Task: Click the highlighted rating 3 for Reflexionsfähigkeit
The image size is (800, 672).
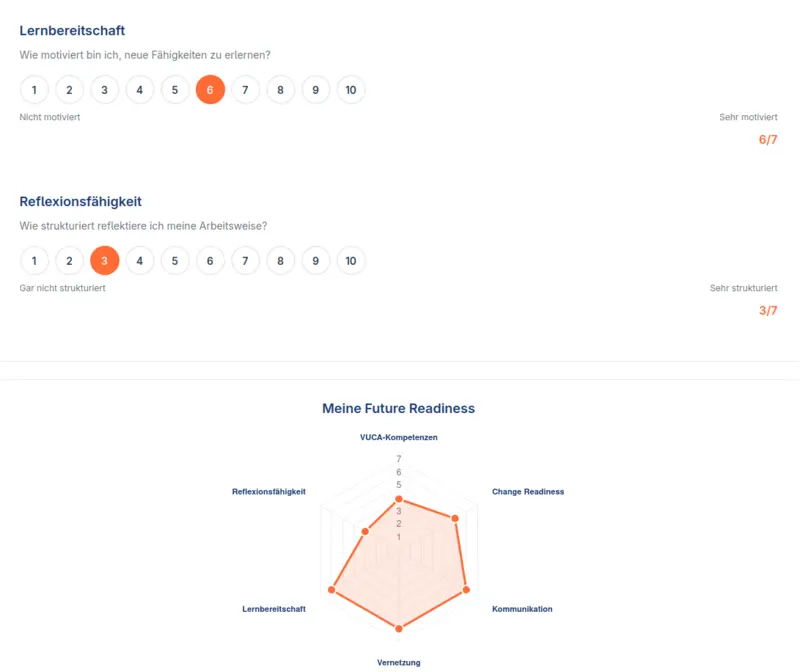Action: click(x=104, y=260)
